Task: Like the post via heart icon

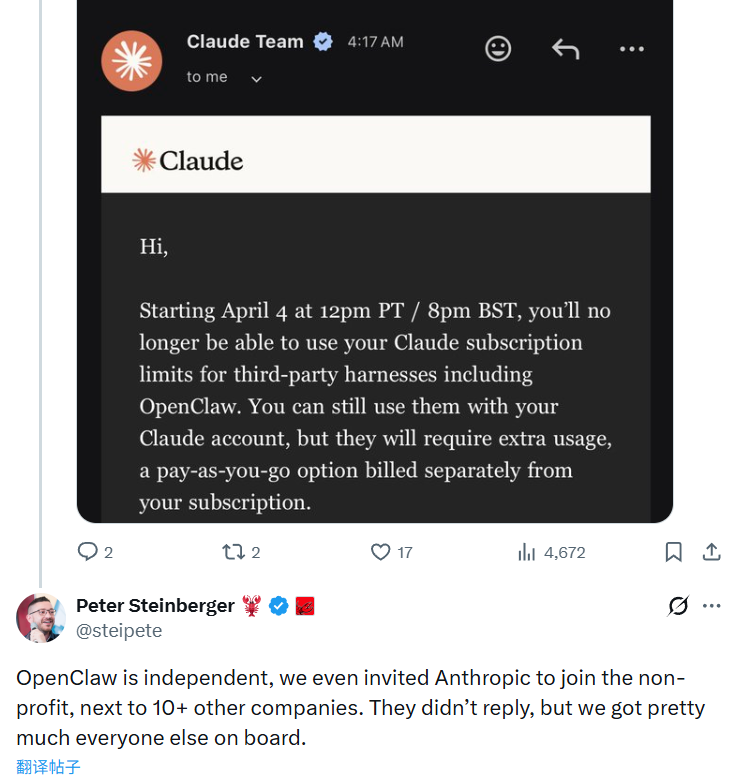Action: 380,552
